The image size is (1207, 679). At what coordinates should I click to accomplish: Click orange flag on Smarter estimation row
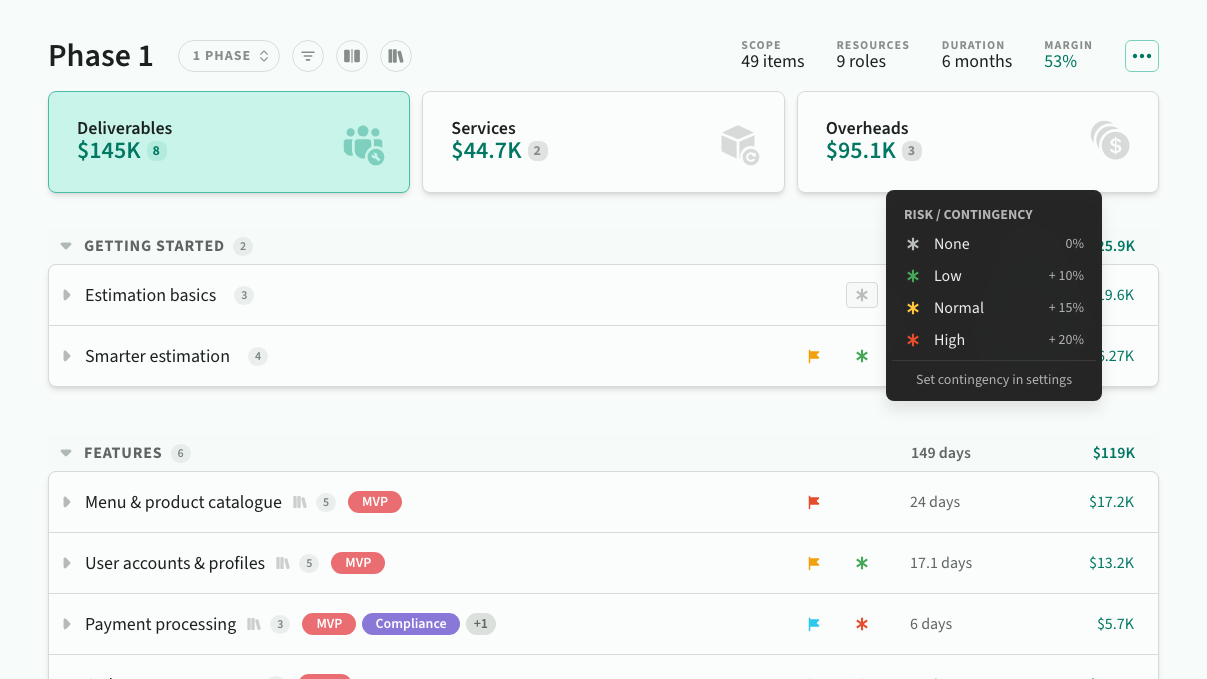click(x=814, y=356)
